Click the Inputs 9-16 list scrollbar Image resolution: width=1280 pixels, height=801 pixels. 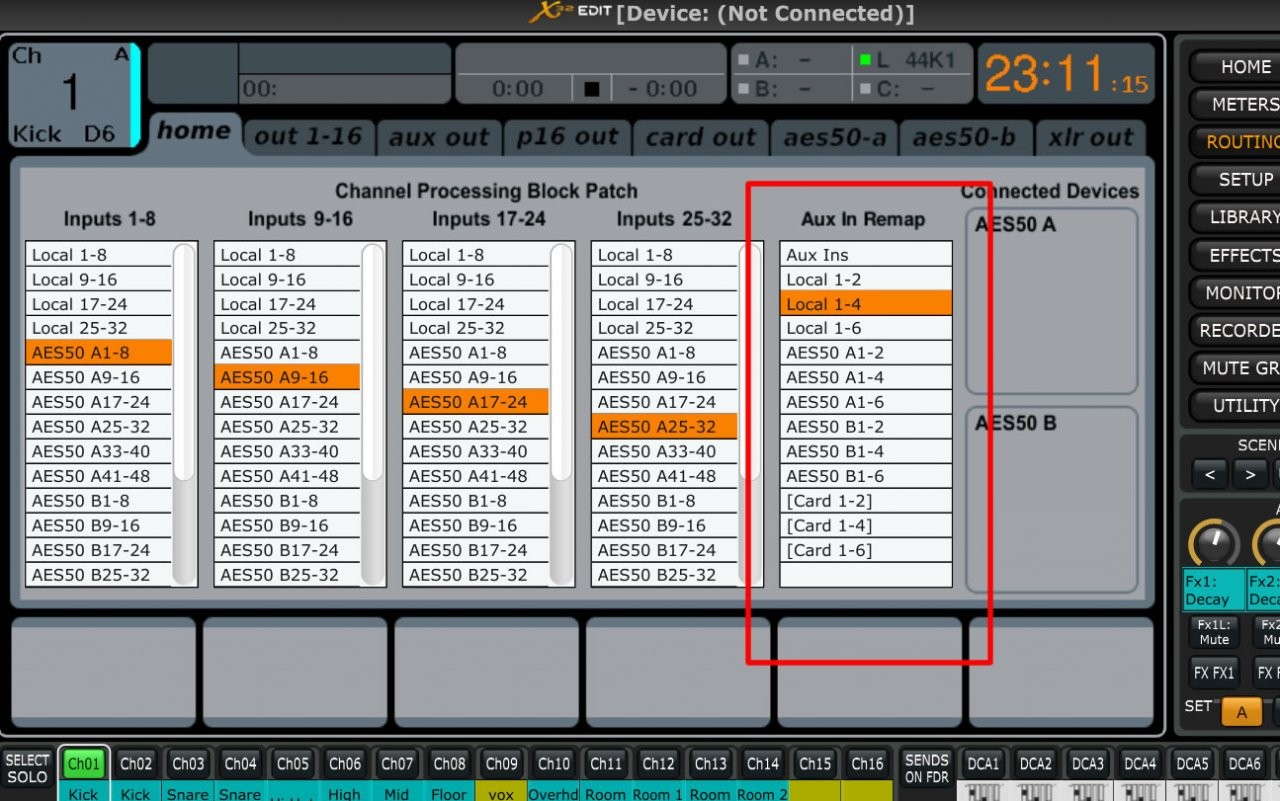click(372, 414)
